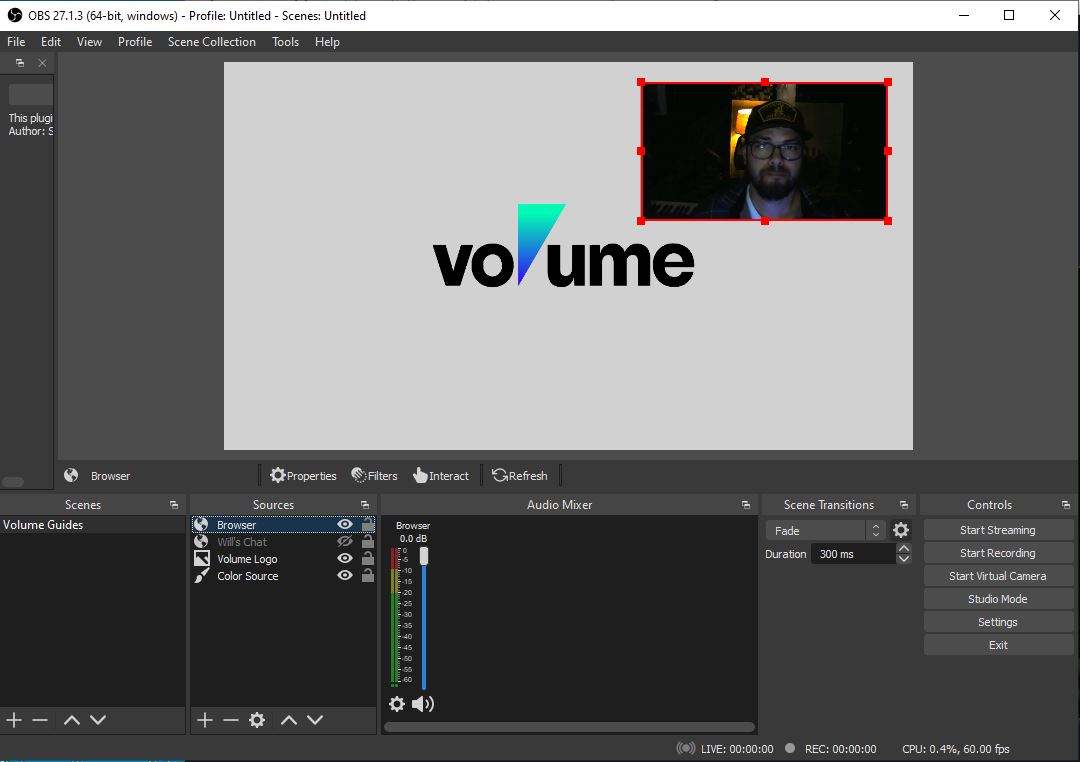Add a new scene with the plus icon in Scenes
The image size is (1080, 762).
click(14, 720)
